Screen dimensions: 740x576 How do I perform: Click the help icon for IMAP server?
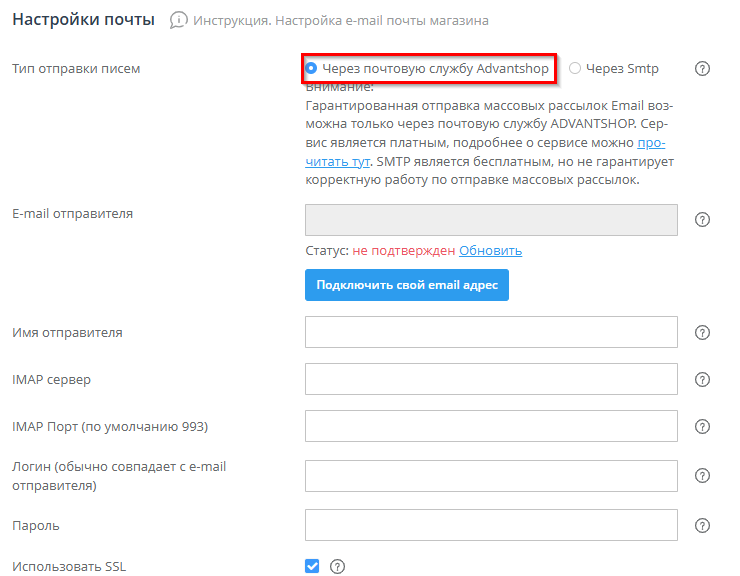click(702, 380)
